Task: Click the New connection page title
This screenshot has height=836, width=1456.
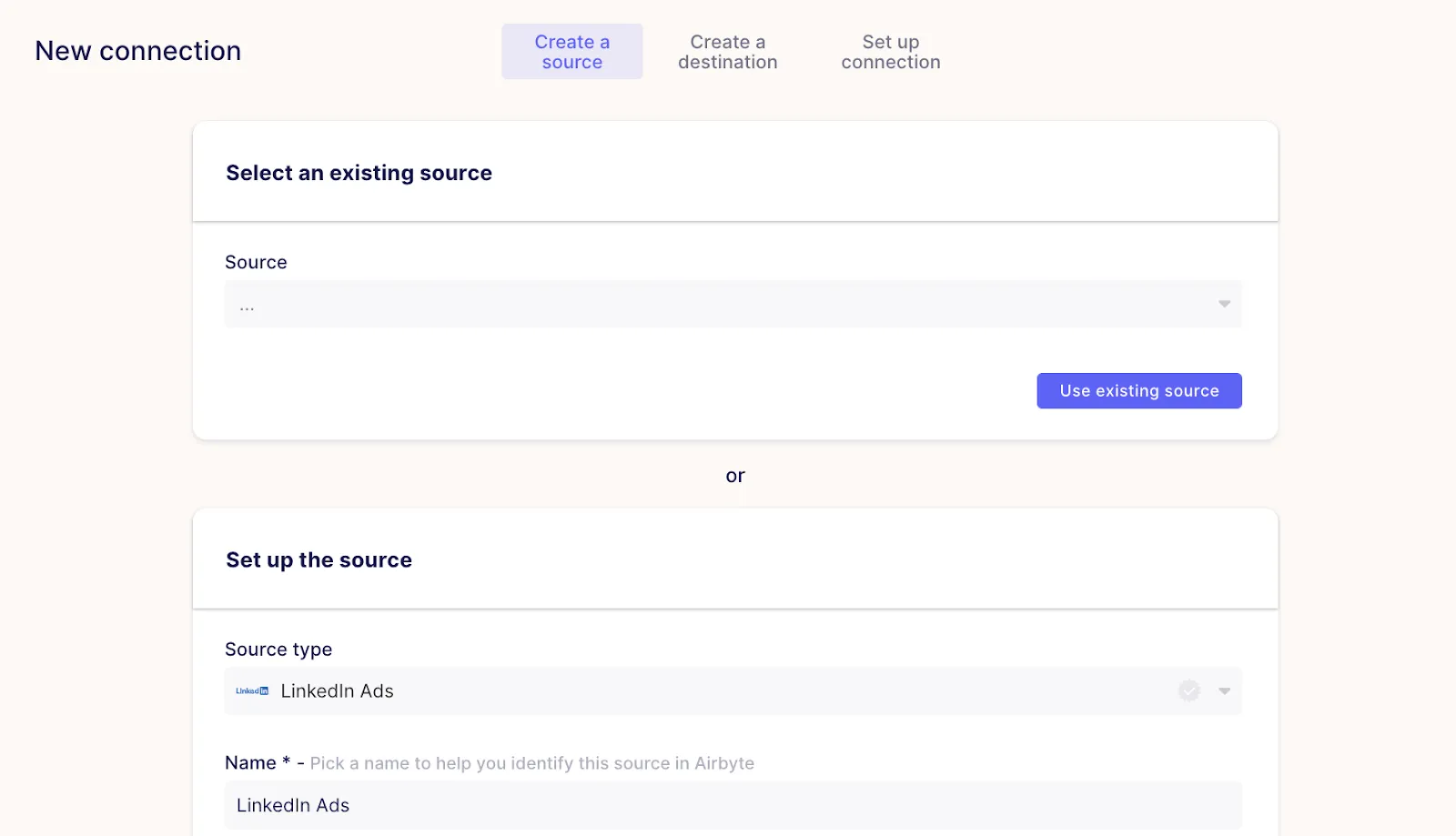Action: tap(138, 51)
